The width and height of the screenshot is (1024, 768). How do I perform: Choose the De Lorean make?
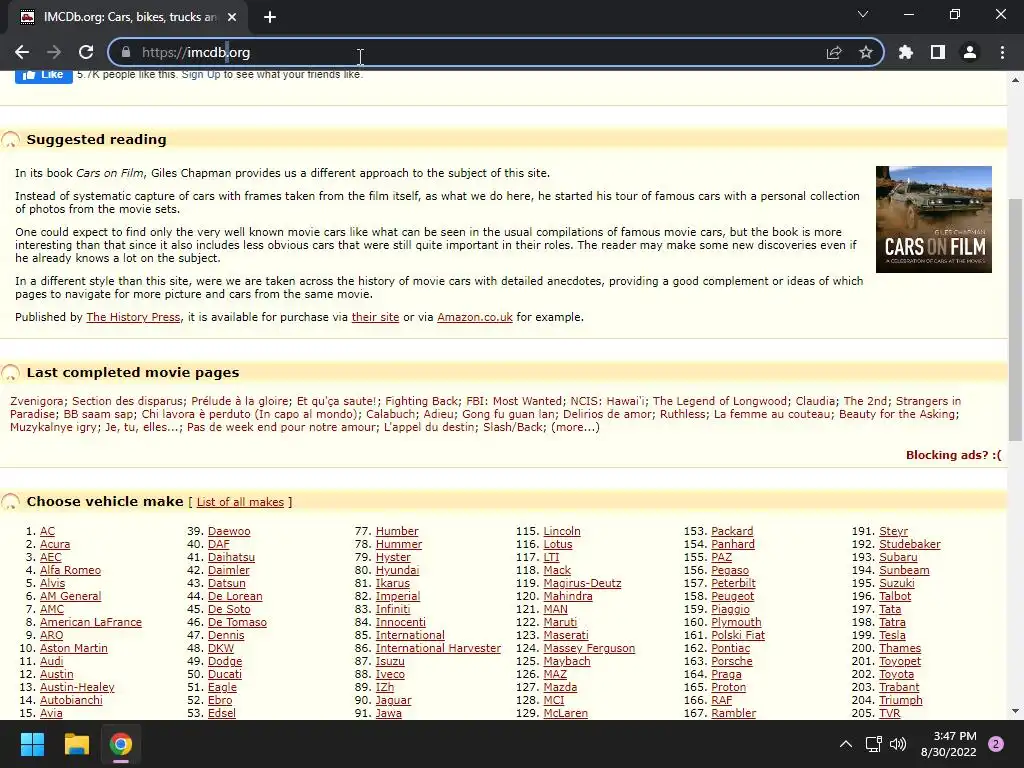pos(235,596)
